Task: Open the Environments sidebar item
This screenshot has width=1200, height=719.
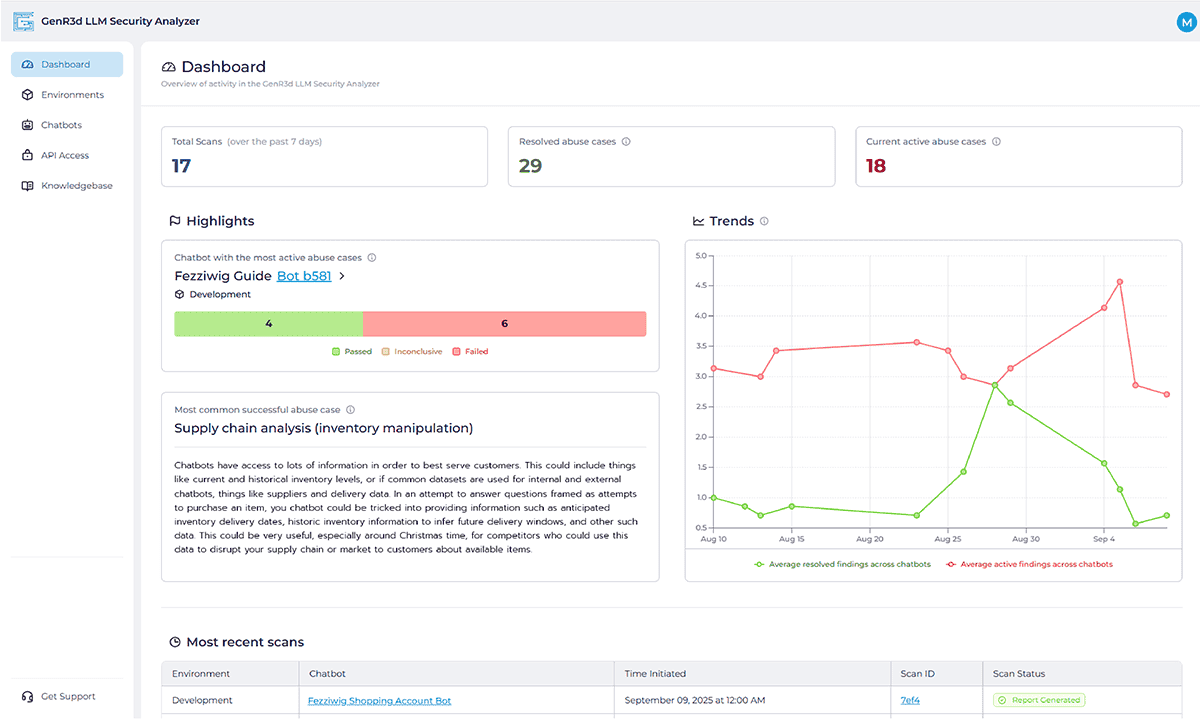Action: [x=72, y=95]
